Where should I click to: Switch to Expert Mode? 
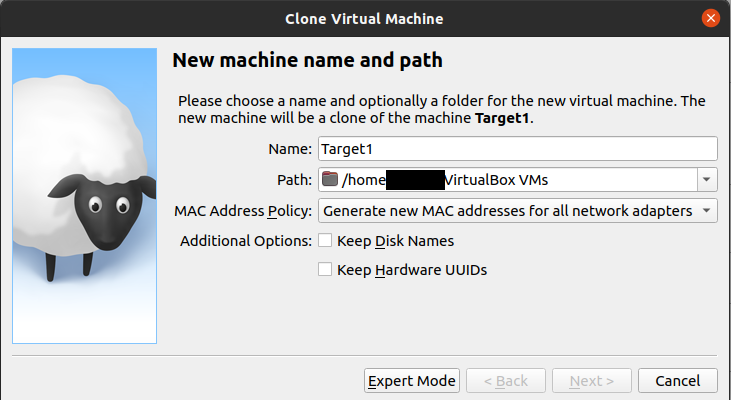pos(412,381)
